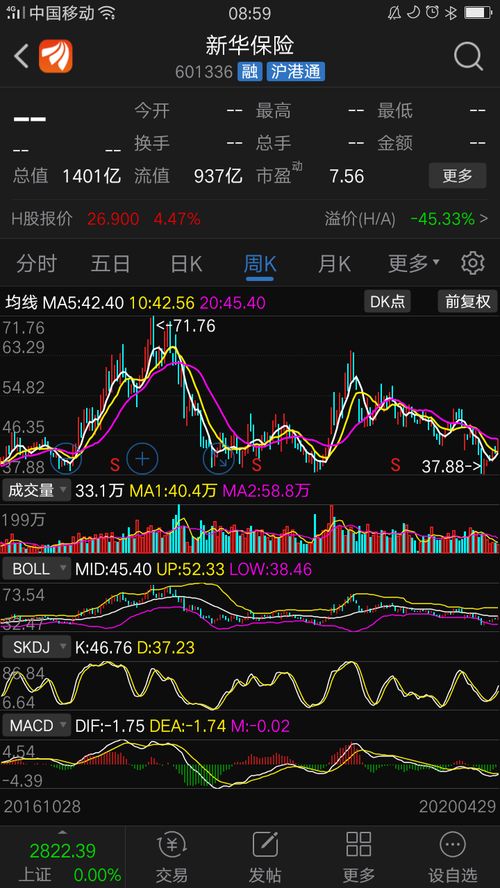The width and height of the screenshot is (500, 888).
Task: Tap 流值 937亿 value
Action: point(218,176)
